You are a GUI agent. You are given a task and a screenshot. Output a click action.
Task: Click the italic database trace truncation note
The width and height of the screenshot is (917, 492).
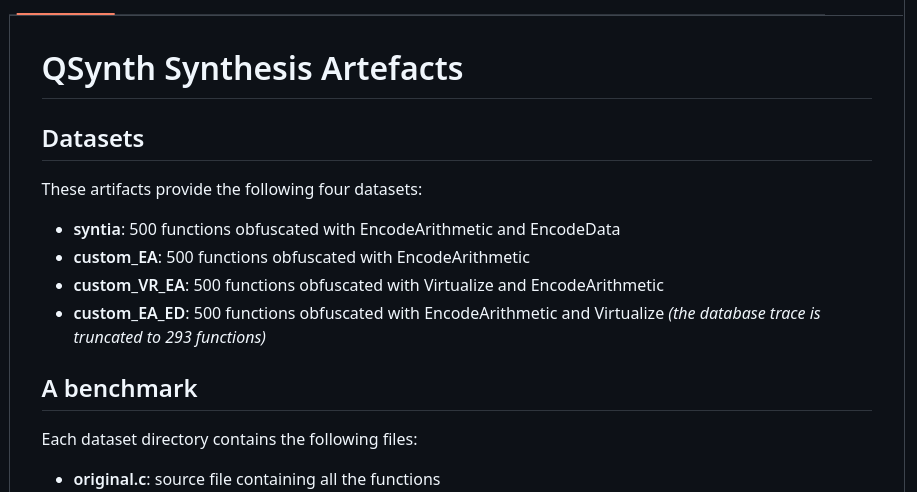click(x=447, y=325)
